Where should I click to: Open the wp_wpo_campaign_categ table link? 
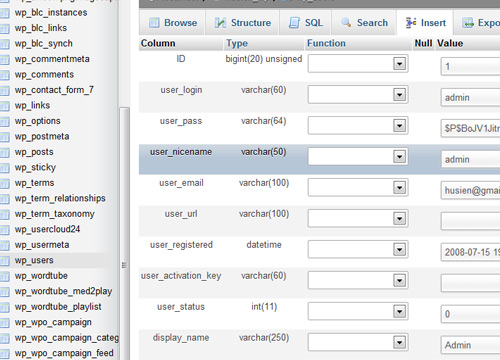click(67, 338)
